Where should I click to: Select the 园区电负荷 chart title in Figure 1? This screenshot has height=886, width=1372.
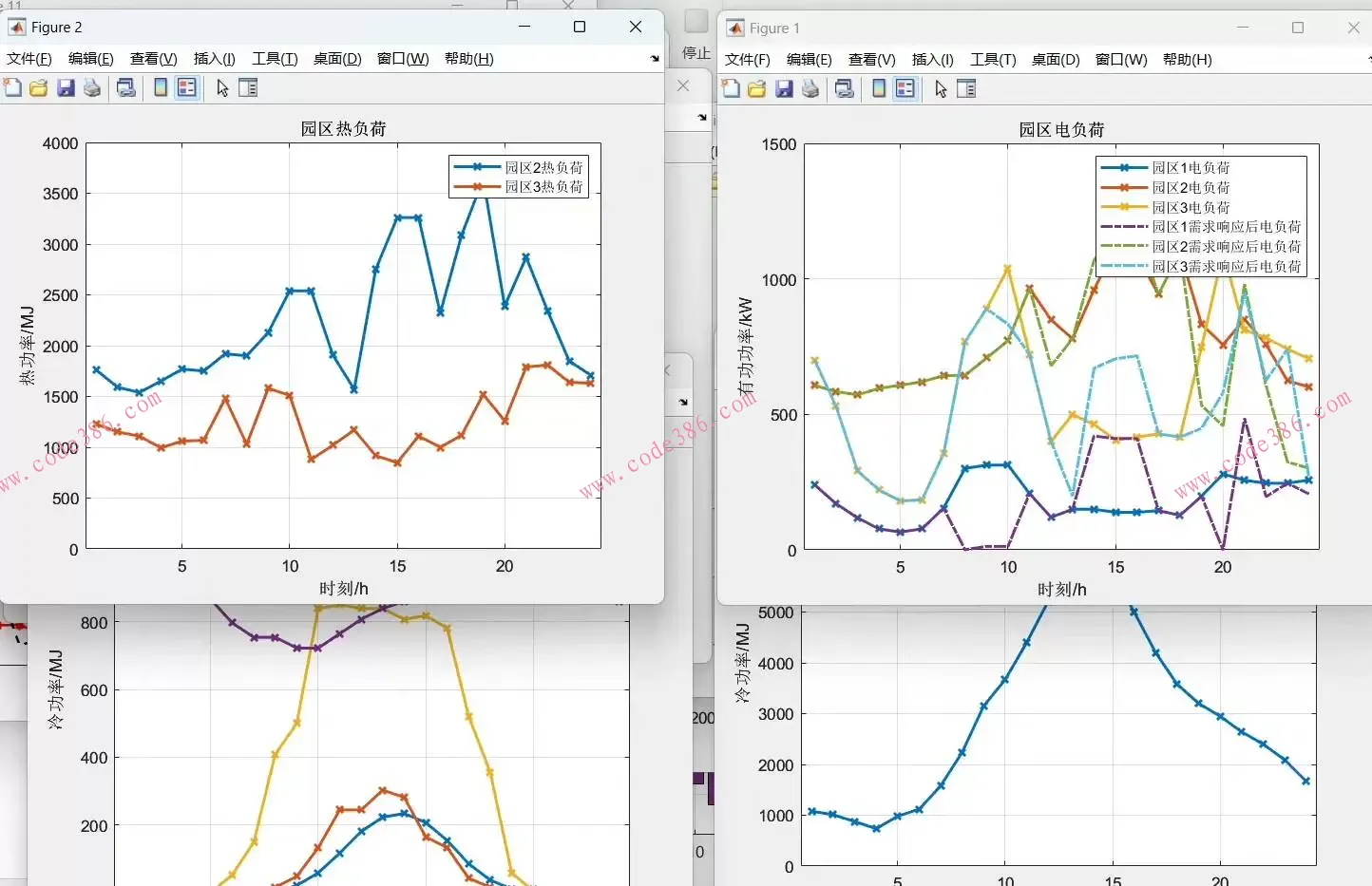(x=1061, y=130)
